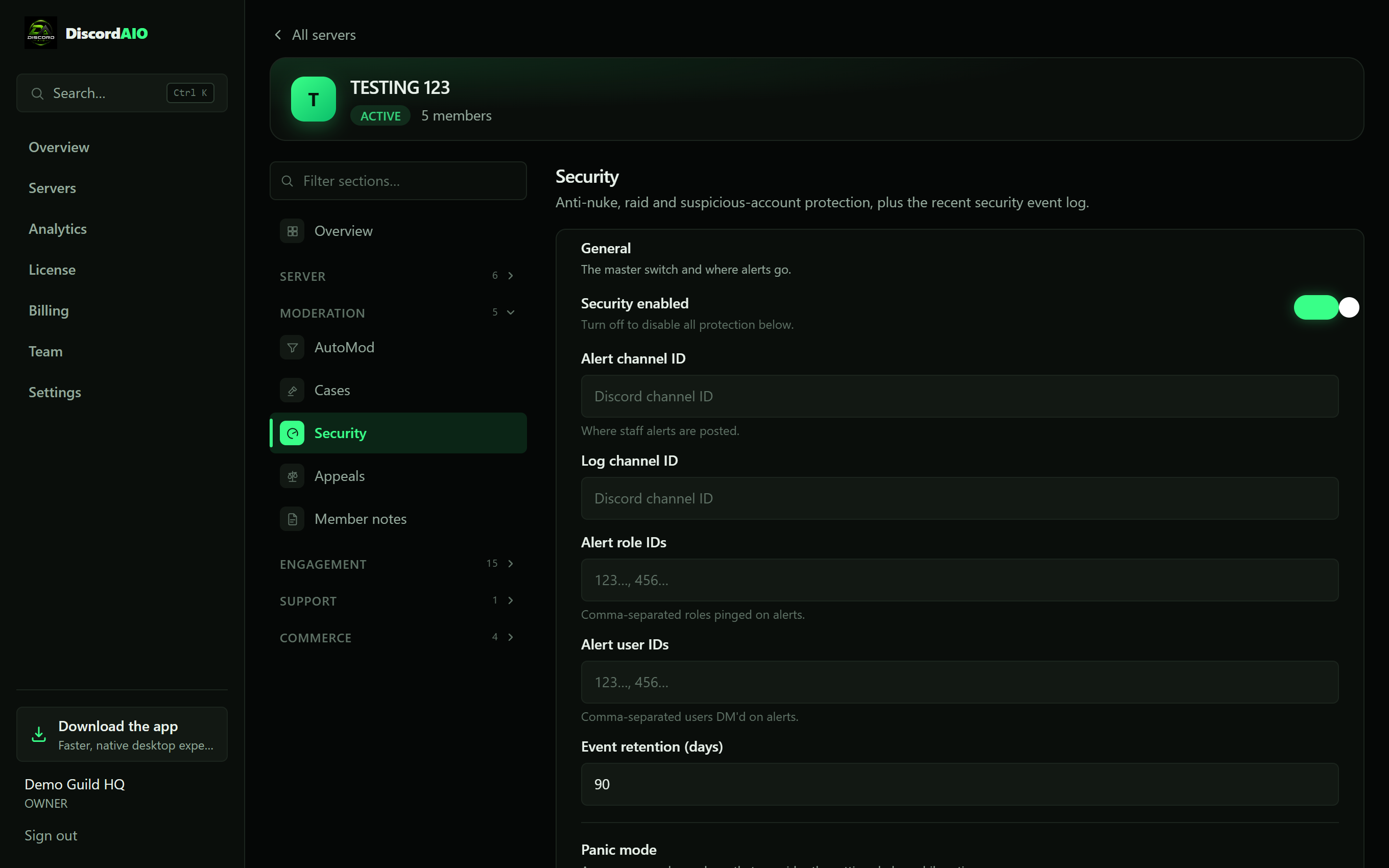1389x868 pixels.
Task: Select the Member notes section
Action: pyautogui.click(x=398, y=520)
